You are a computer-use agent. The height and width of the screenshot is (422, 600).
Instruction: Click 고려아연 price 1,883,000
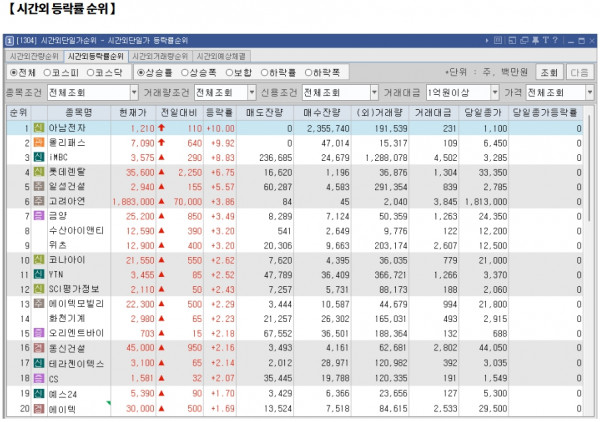coord(133,202)
